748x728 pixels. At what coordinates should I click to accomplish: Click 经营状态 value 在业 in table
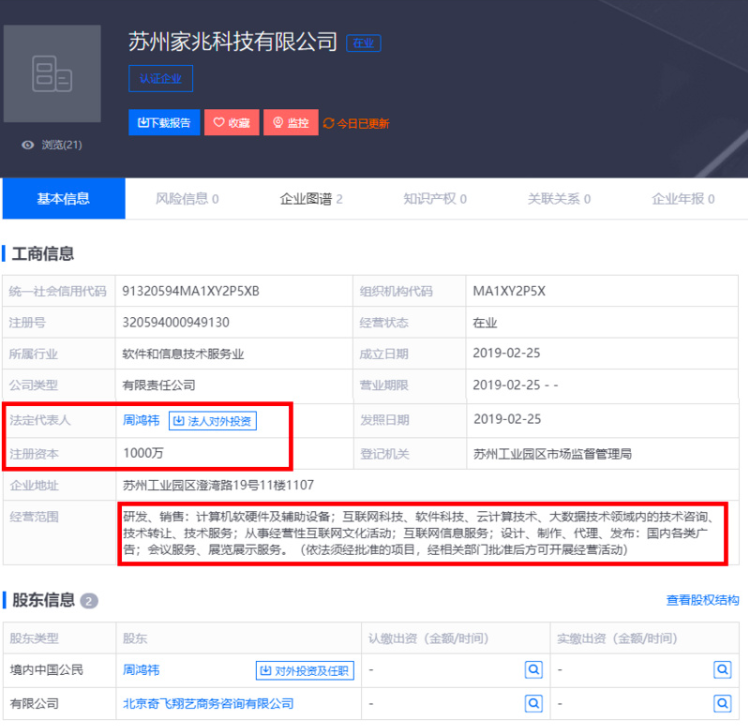(485, 323)
